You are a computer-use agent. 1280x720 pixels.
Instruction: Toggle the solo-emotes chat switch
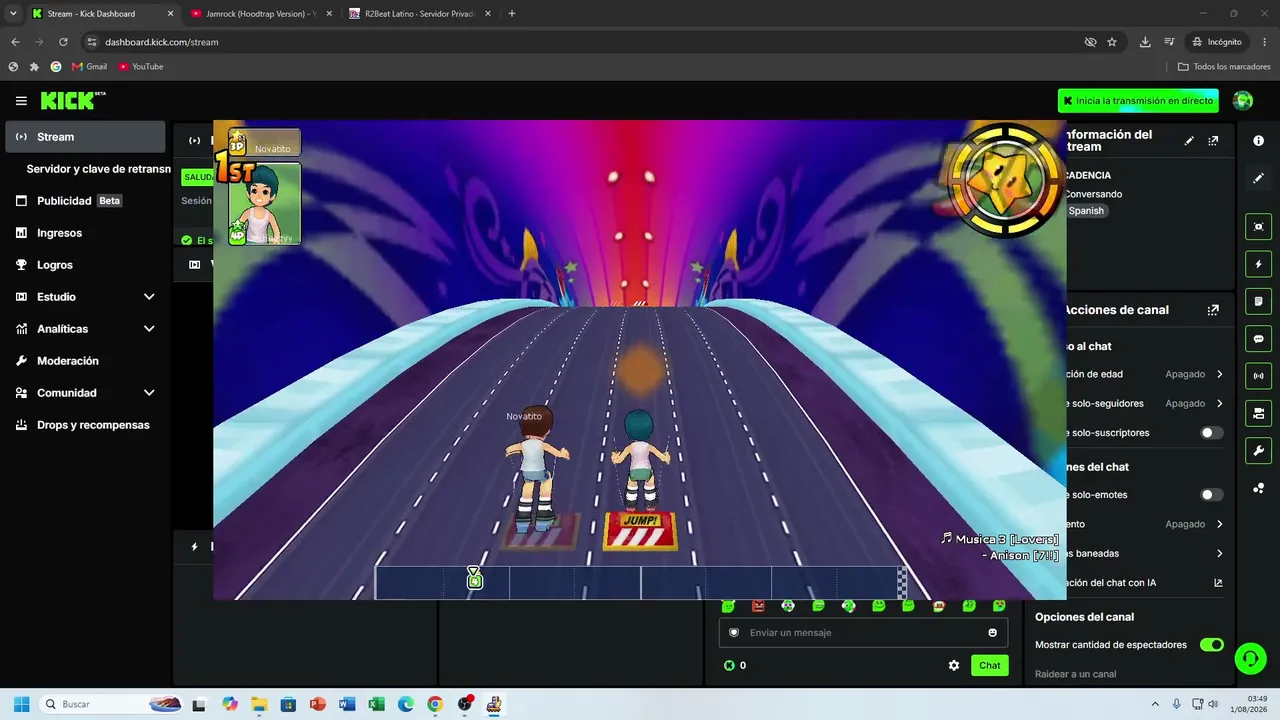pos(1211,495)
